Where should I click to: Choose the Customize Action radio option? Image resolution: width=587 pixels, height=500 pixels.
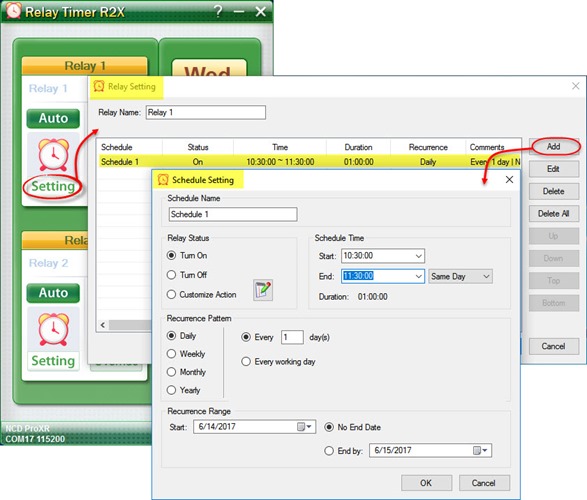coord(171,295)
